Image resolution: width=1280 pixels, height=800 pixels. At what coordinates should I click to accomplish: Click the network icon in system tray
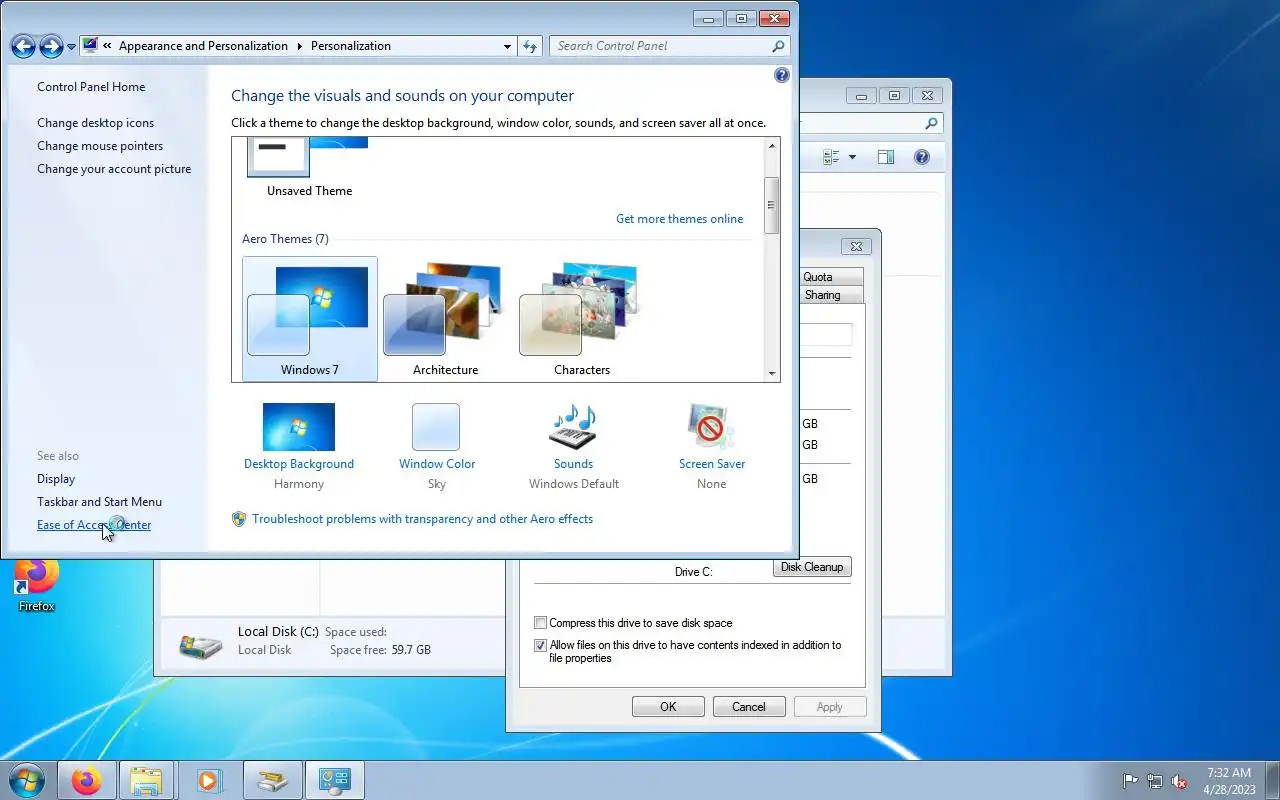1155,781
